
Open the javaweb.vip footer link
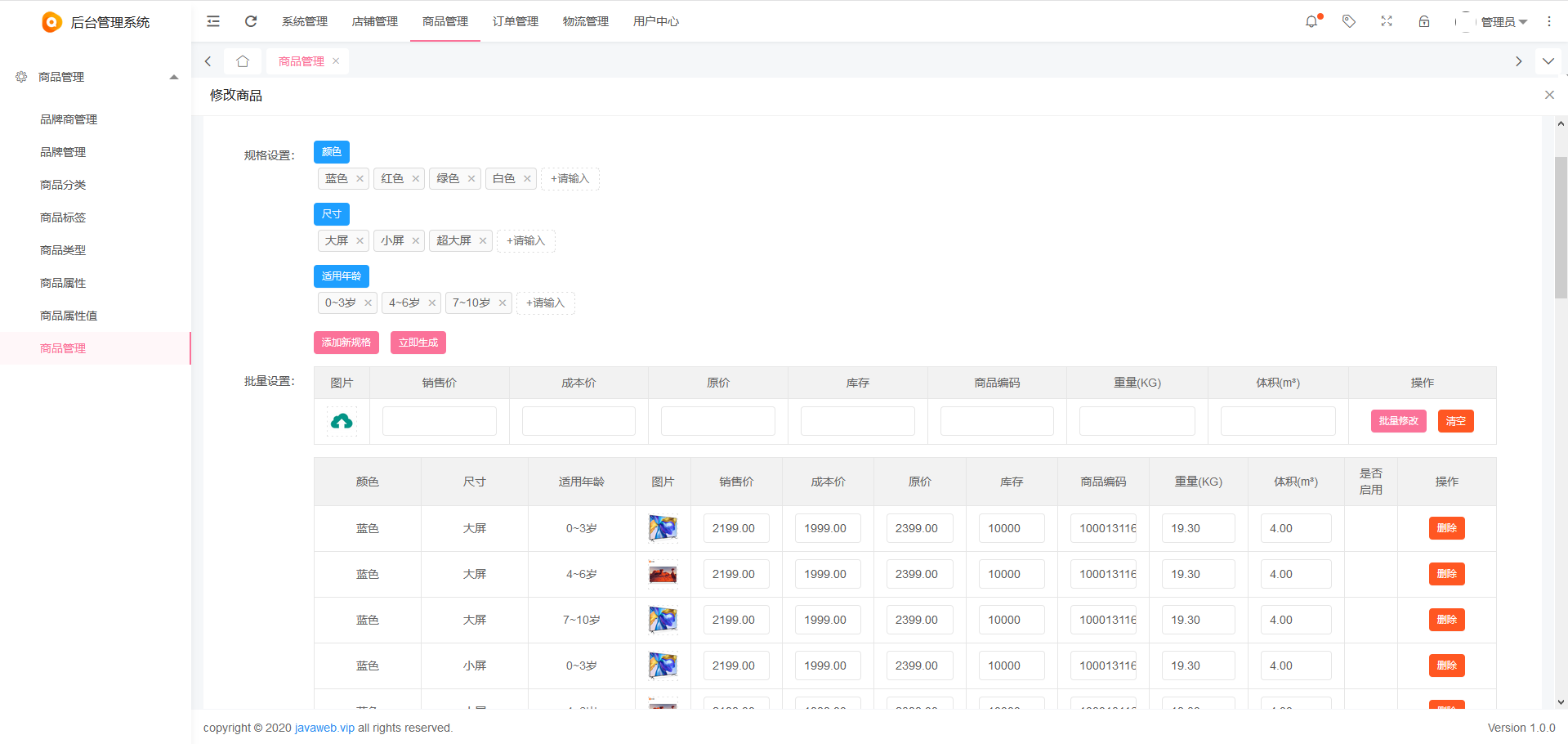324,728
